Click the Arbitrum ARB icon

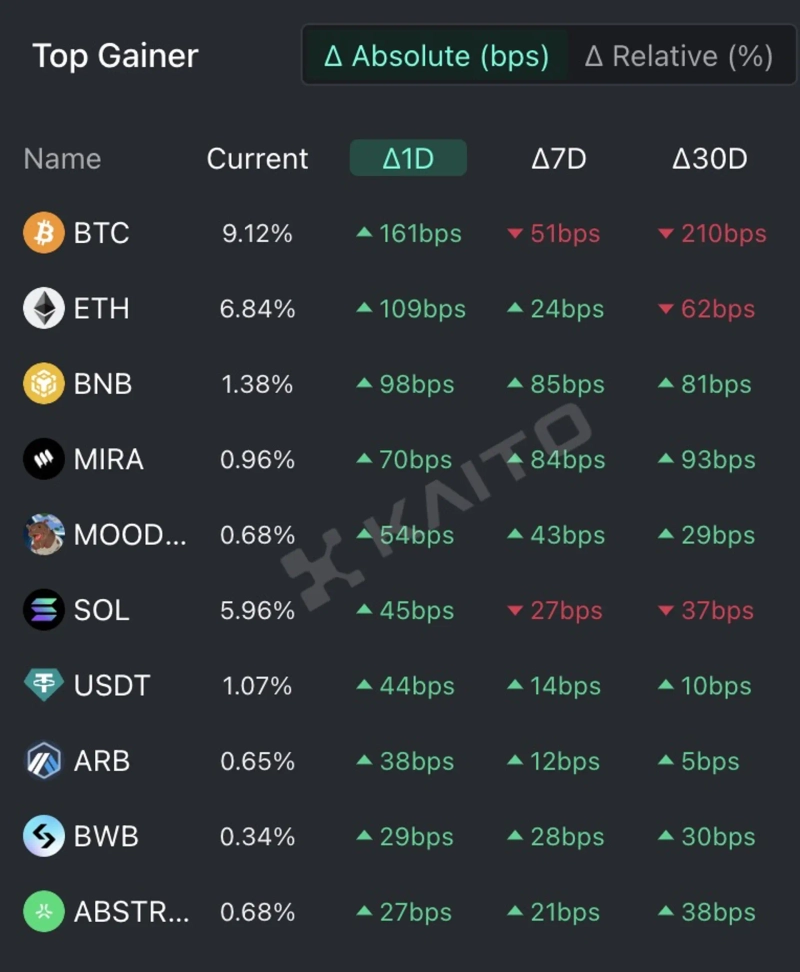coord(44,761)
